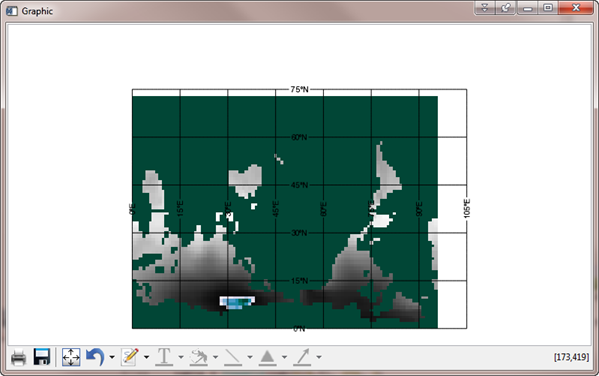Viewport: 599px width, 376px height.
Task: Print the graphic using the printer icon
Action: [x=18, y=358]
